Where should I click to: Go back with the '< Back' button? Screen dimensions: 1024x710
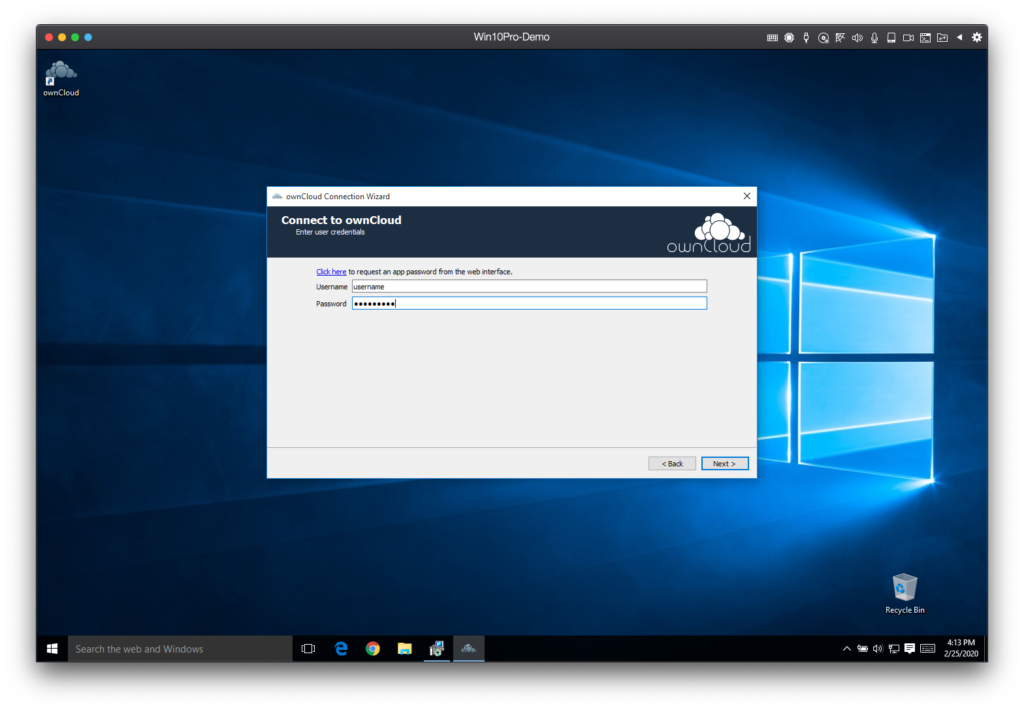coord(672,464)
